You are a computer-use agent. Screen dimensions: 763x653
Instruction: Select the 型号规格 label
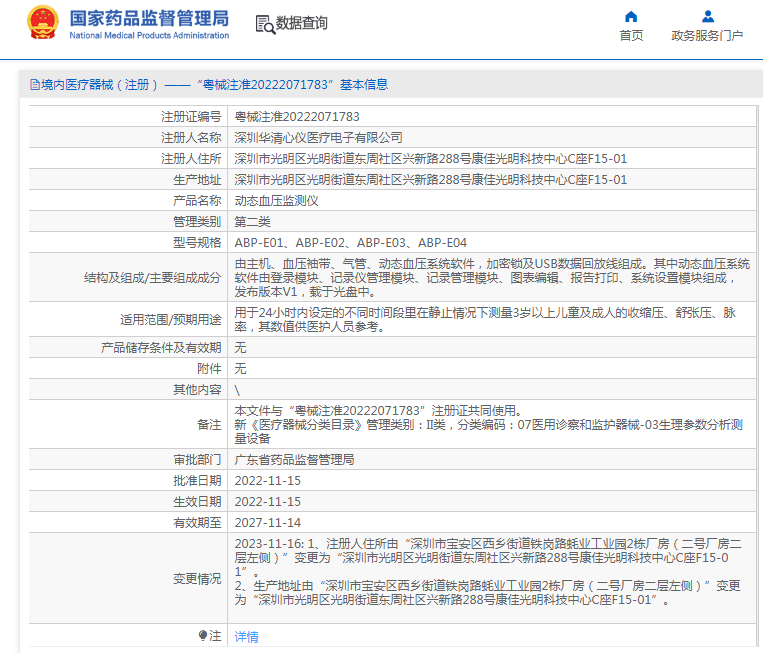[x=197, y=242]
